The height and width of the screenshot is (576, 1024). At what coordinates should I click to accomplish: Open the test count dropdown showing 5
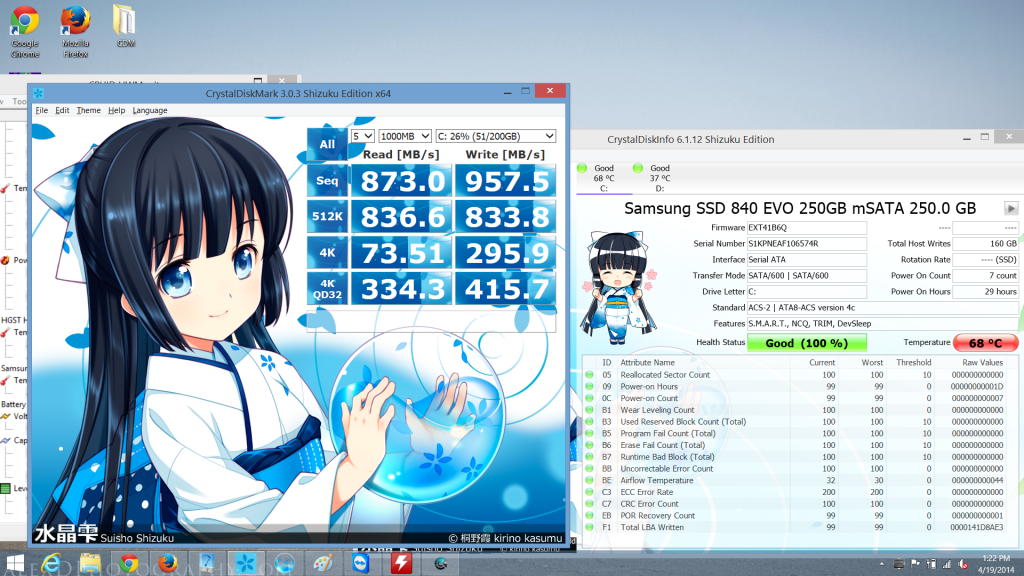click(362, 136)
